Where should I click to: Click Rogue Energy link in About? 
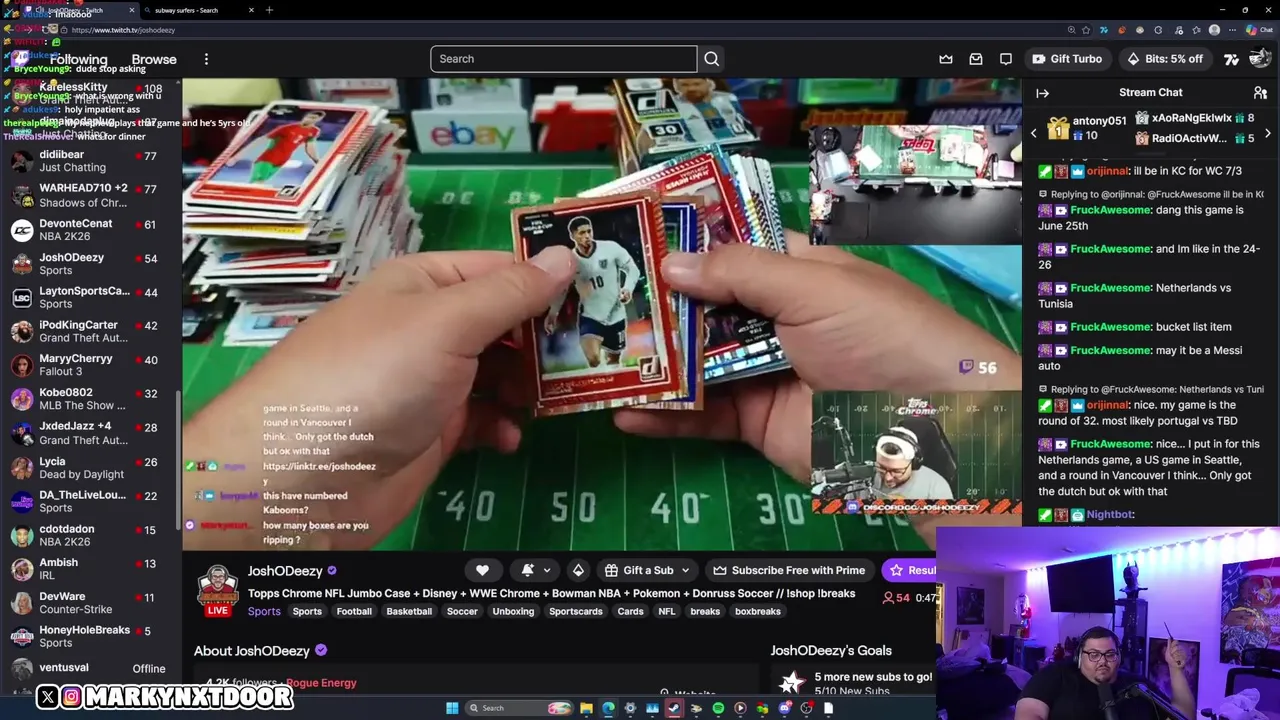point(321,683)
